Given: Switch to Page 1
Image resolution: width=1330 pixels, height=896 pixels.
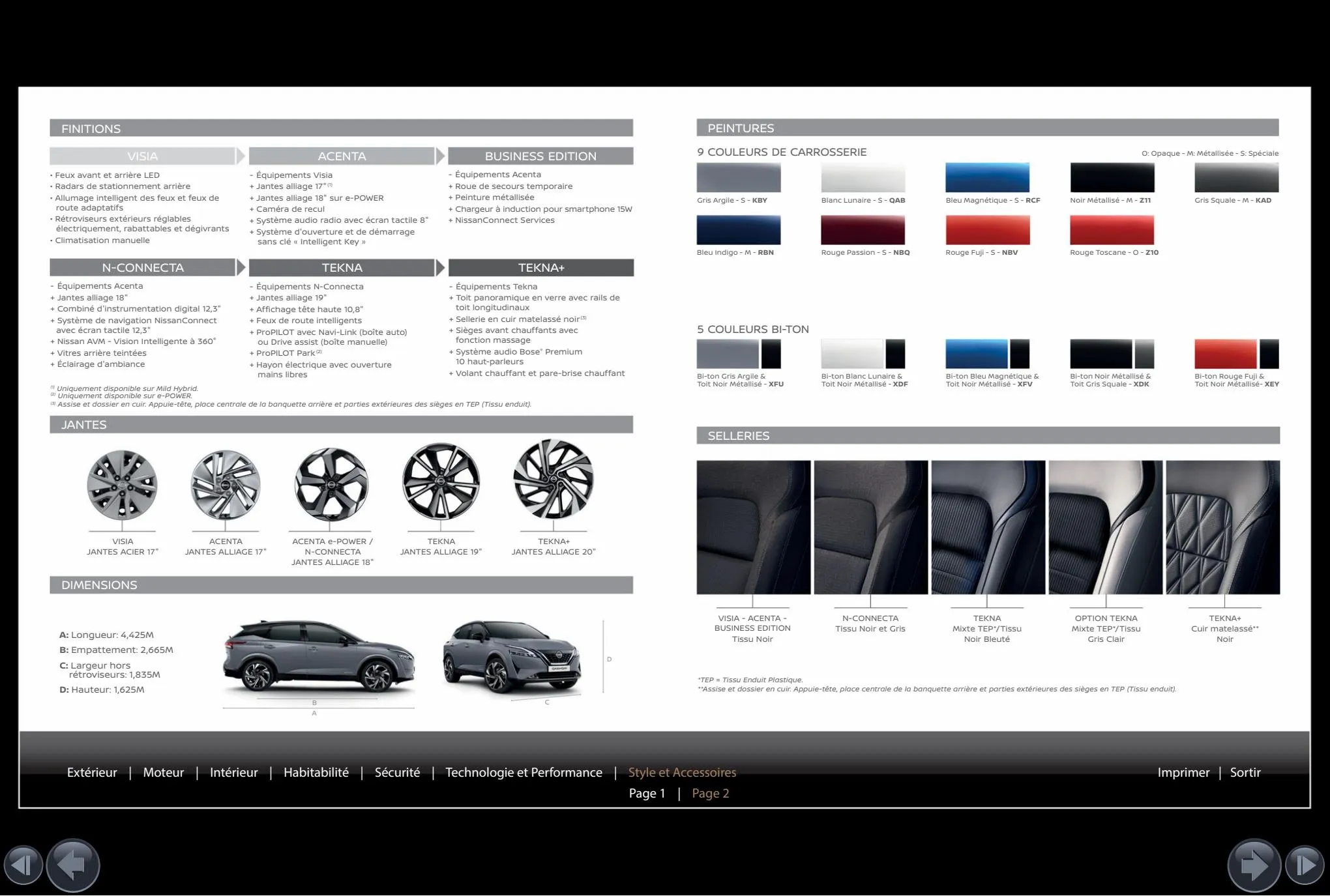Looking at the screenshot, I should [647, 793].
